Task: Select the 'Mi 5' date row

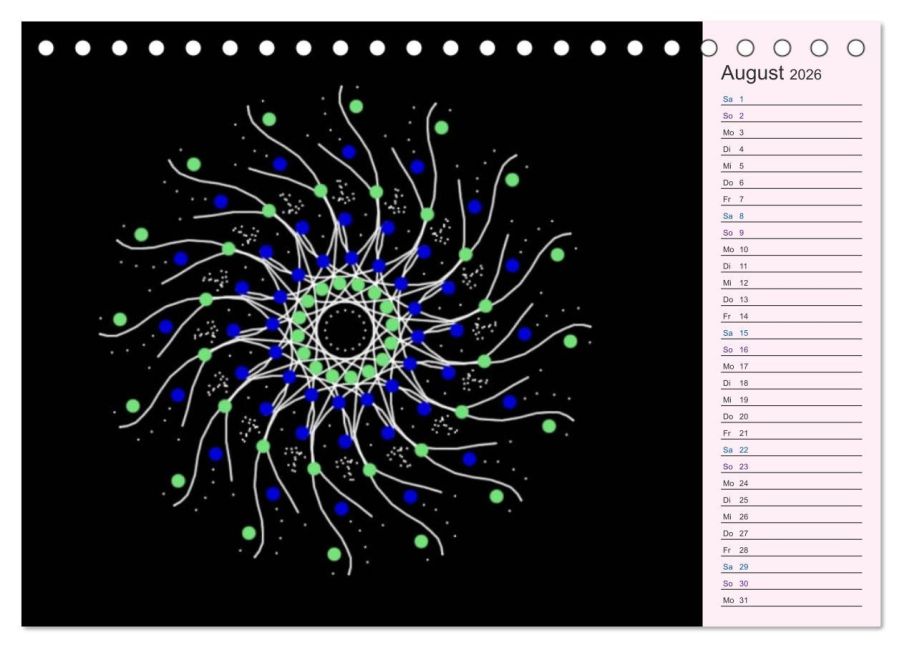Action: pos(792,166)
